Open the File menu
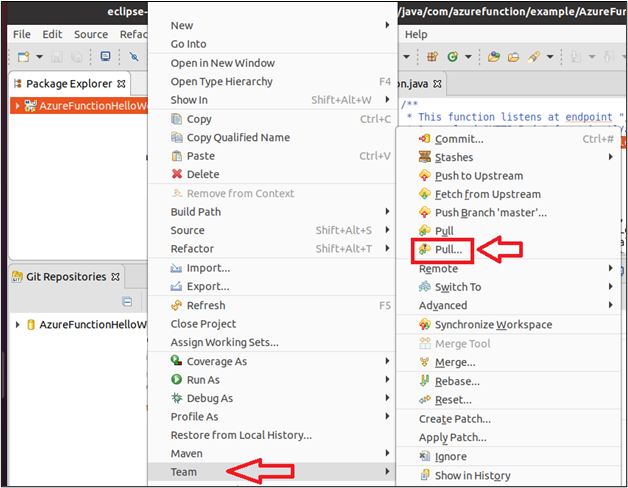Screen dimensions: 628x488 tap(22, 34)
